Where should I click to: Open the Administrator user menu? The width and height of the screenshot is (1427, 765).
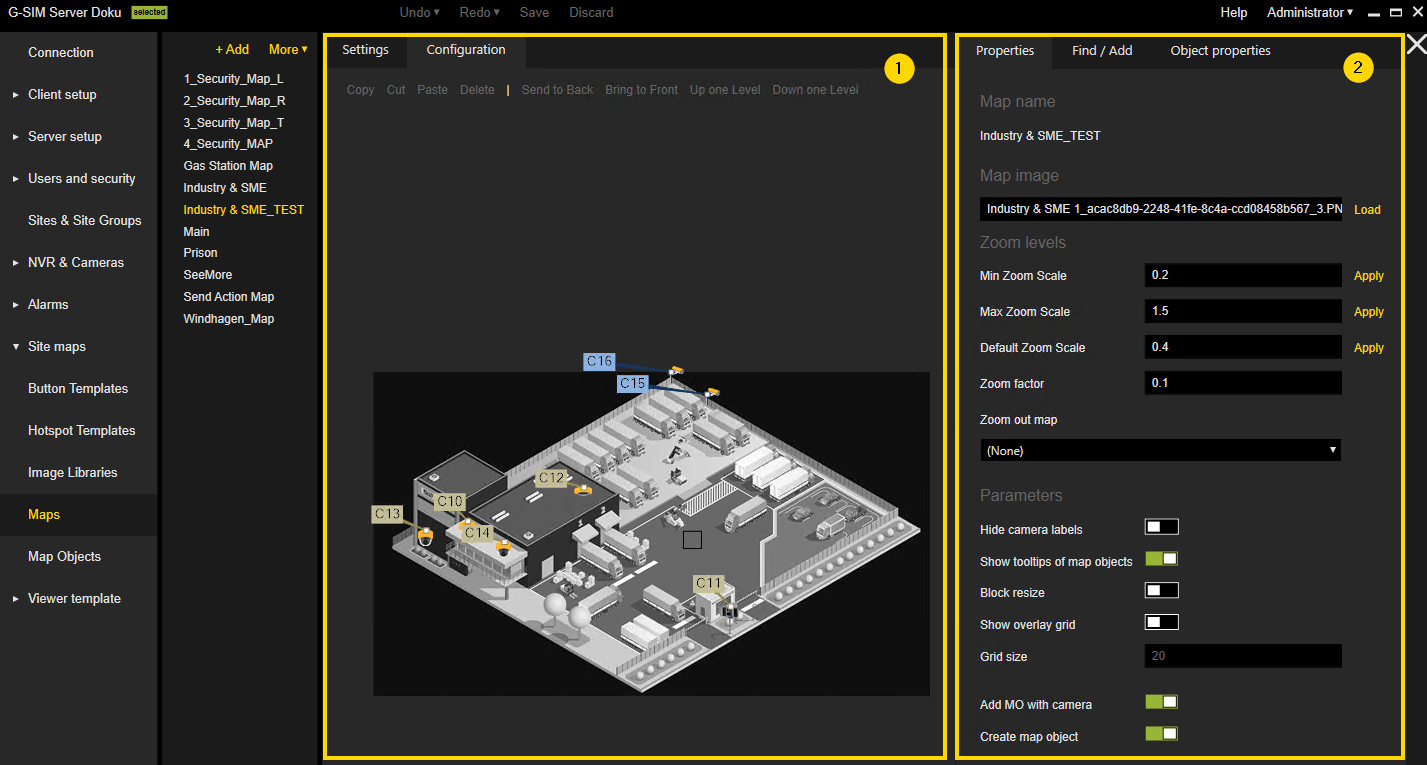click(1309, 13)
